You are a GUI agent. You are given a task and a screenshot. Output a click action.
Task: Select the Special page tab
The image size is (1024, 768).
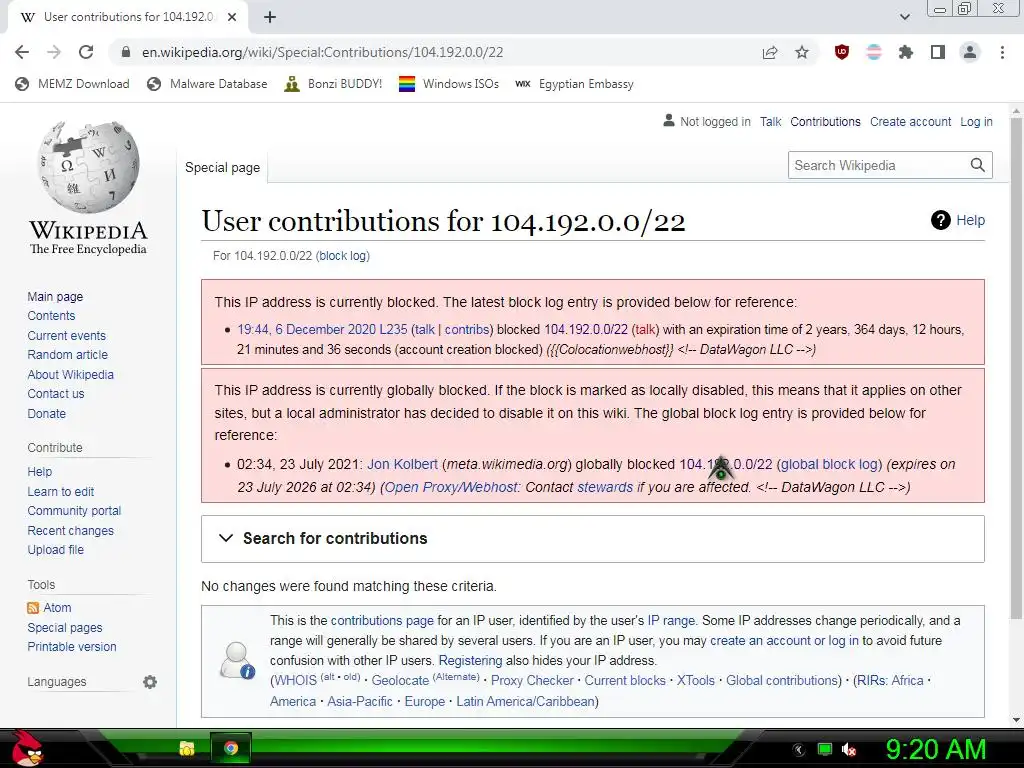click(223, 168)
